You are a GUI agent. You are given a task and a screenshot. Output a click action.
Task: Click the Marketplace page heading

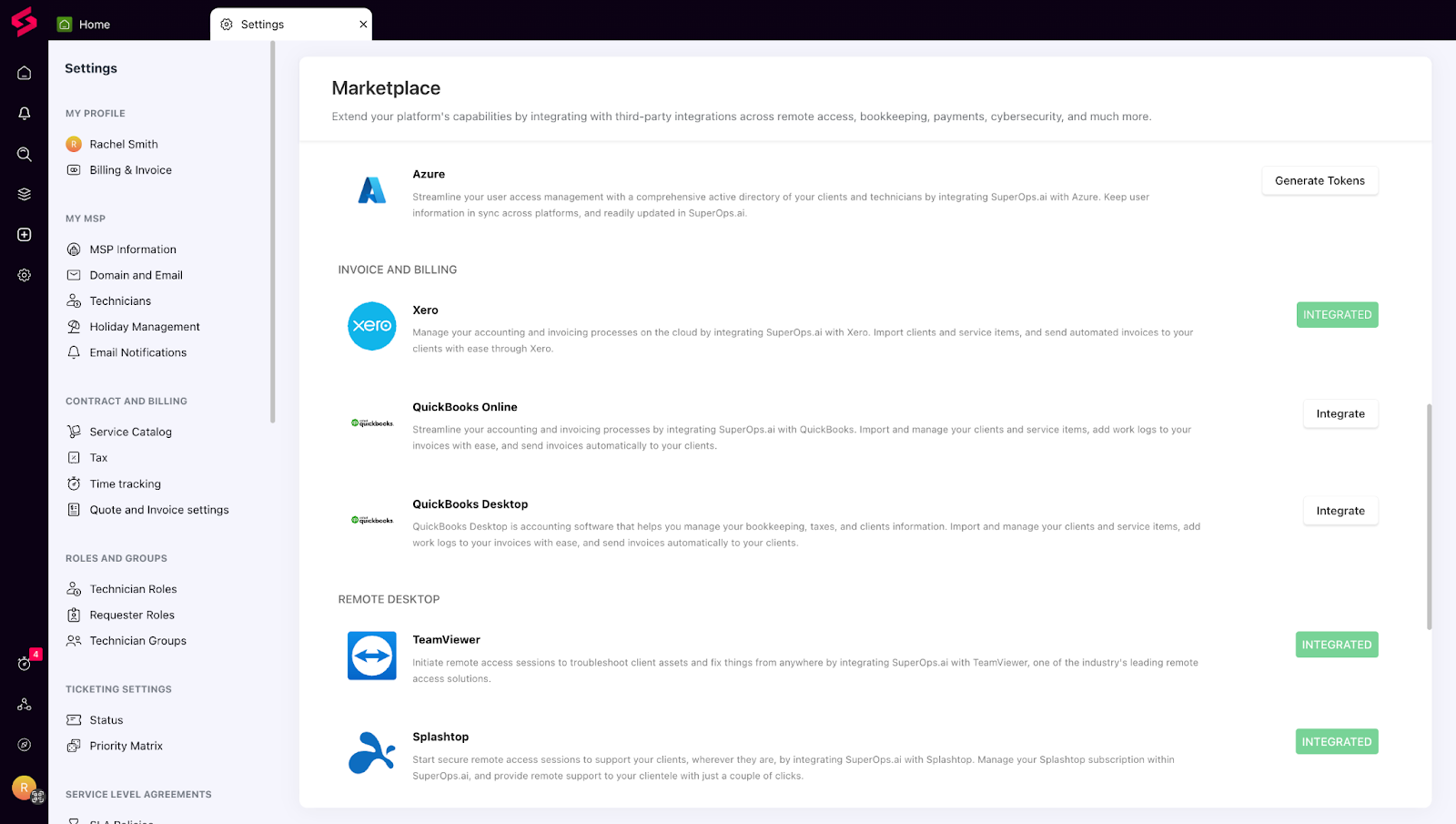click(x=386, y=88)
